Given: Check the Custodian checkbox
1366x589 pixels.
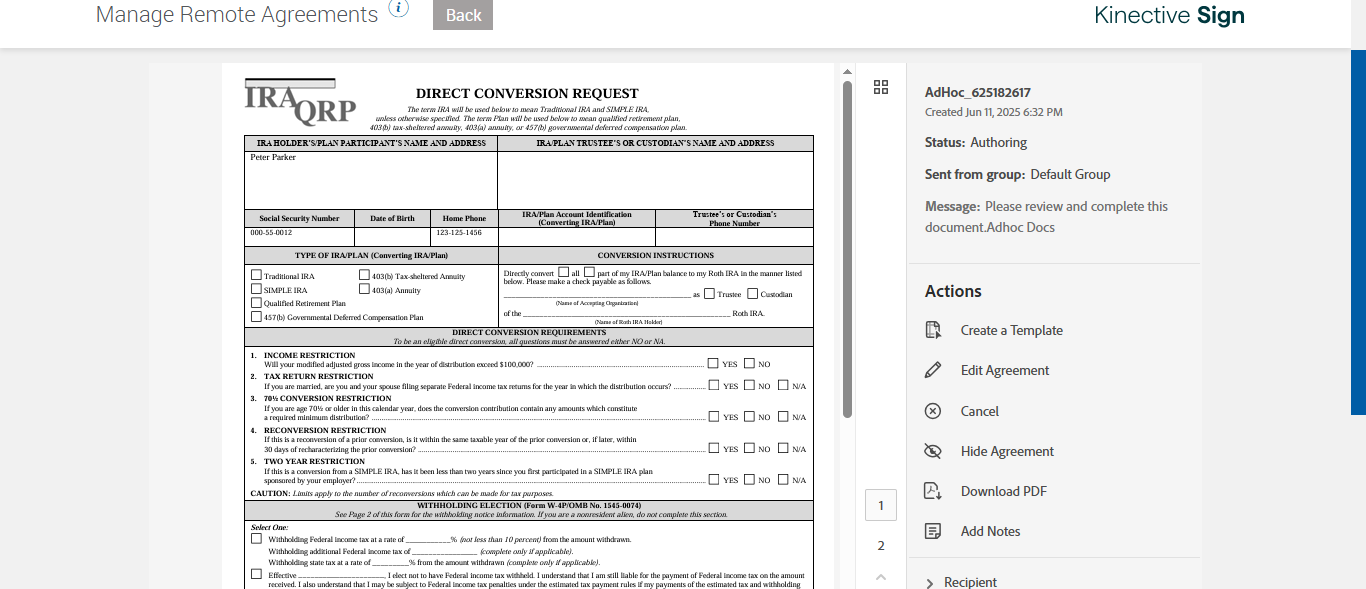Looking at the screenshot, I should (752, 293).
